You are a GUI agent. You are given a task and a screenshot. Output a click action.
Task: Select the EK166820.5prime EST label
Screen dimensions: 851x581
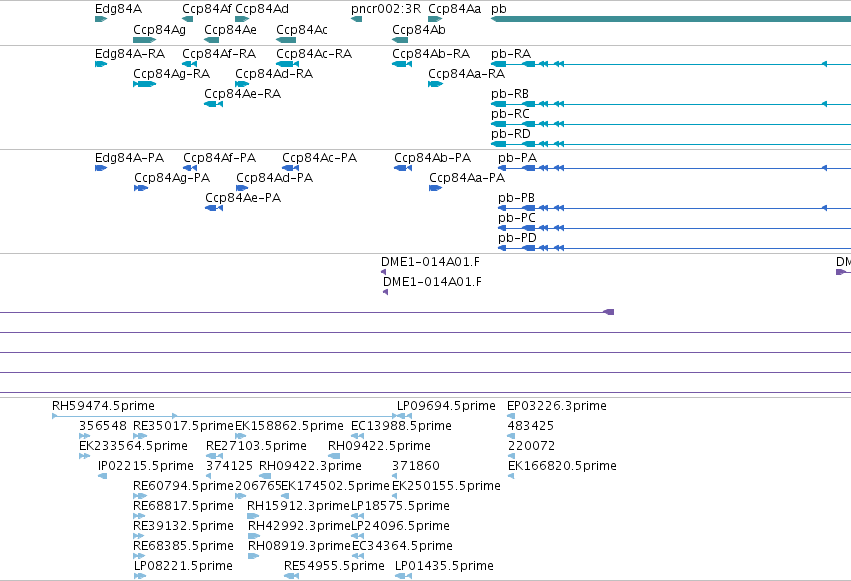coord(562,466)
